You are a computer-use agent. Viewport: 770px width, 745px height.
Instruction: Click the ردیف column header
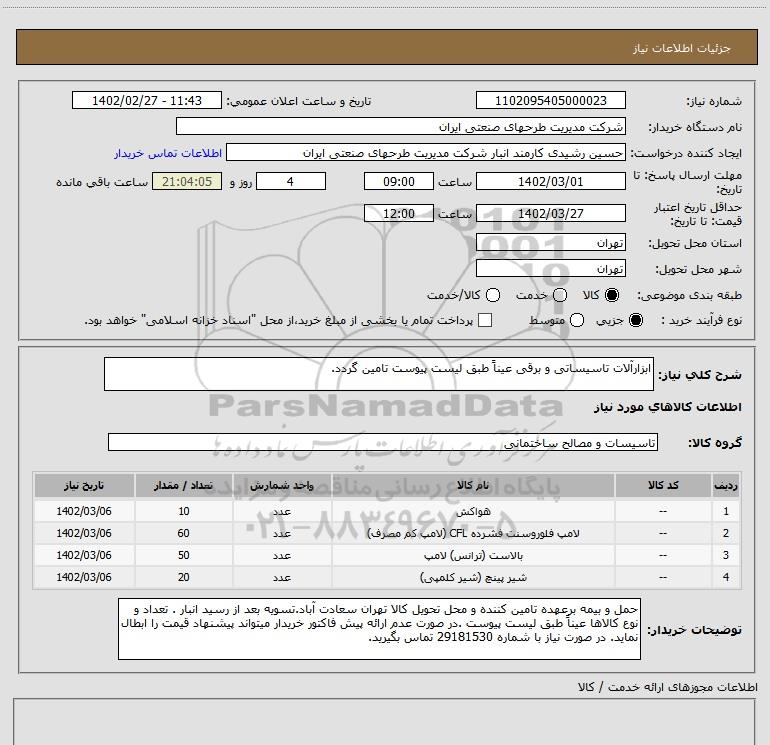pyautogui.click(x=726, y=485)
